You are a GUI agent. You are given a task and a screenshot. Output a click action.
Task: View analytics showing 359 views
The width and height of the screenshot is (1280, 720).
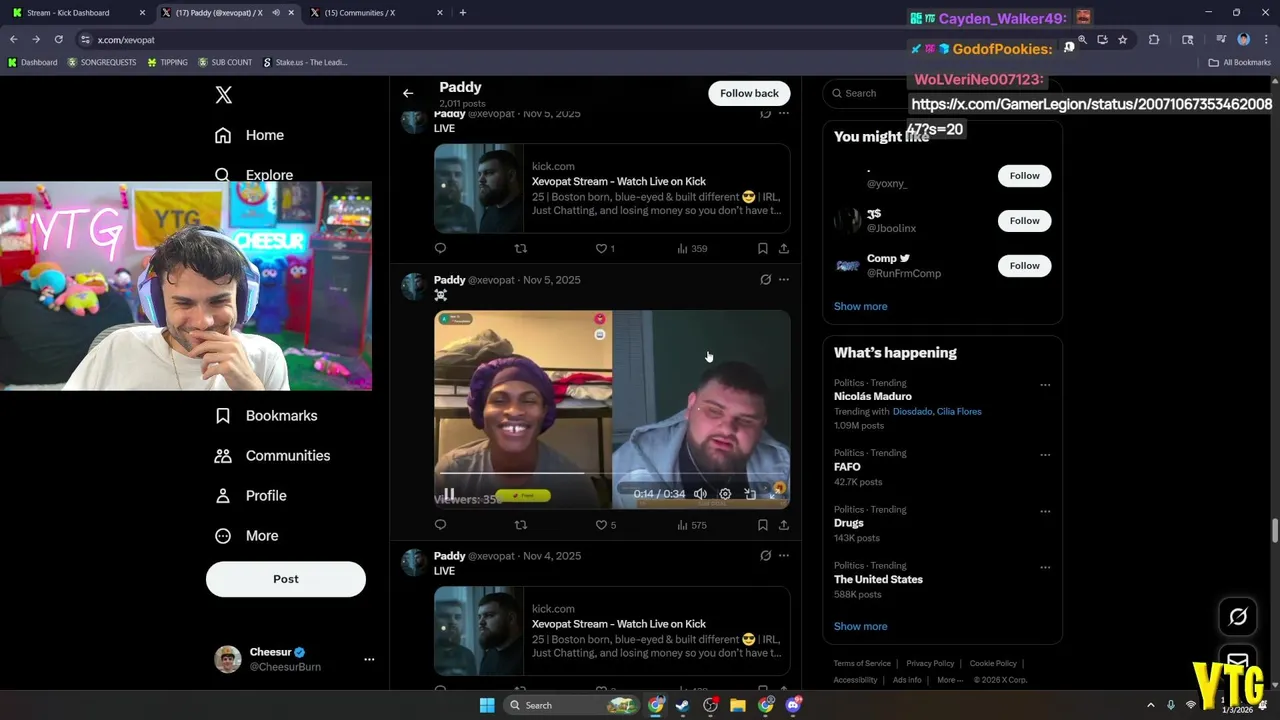(x=692, y=249)
